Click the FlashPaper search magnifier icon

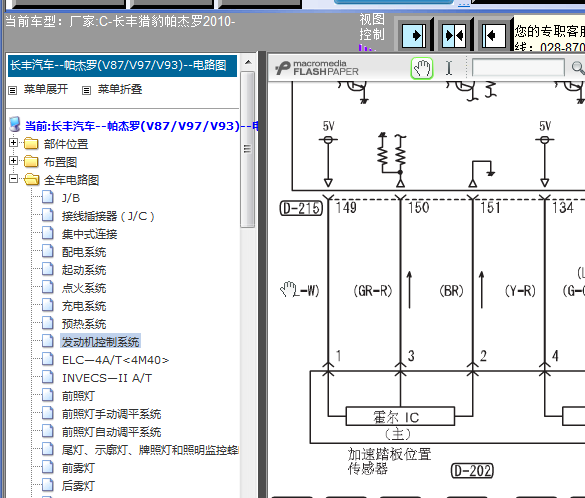coord(578,68)
